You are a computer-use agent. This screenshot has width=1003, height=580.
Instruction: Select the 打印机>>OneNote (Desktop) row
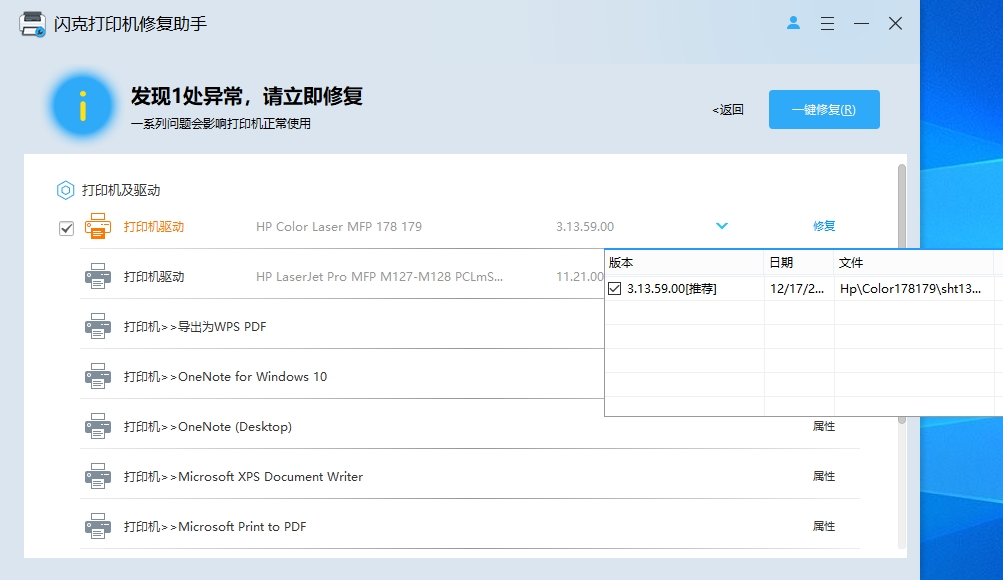(x=470, y=426)
